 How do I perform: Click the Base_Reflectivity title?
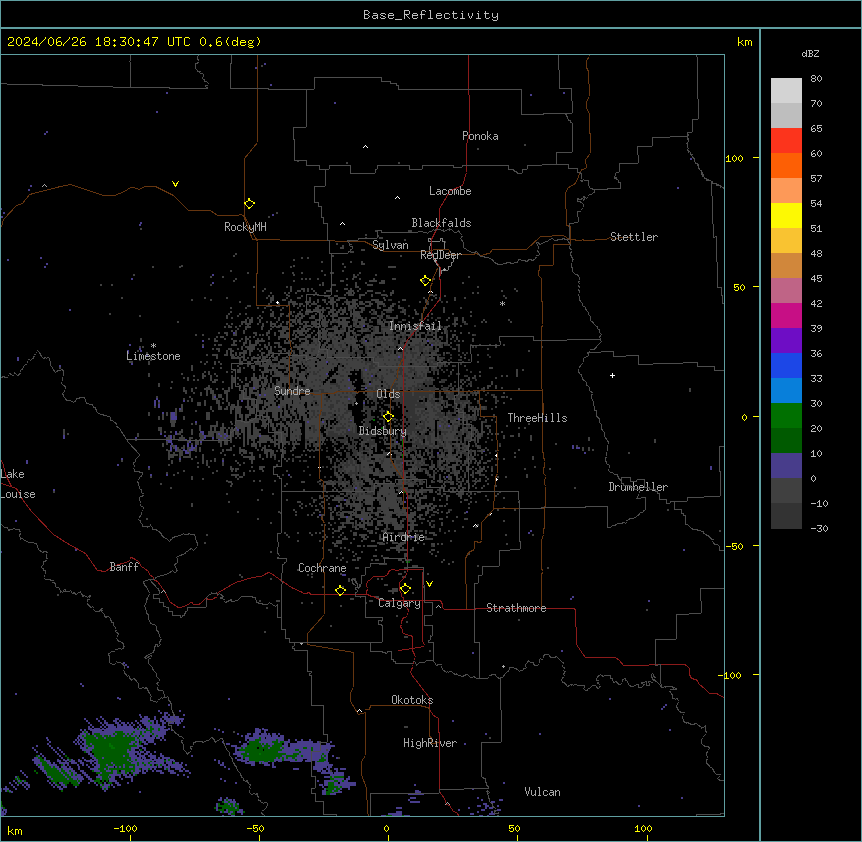431,15
